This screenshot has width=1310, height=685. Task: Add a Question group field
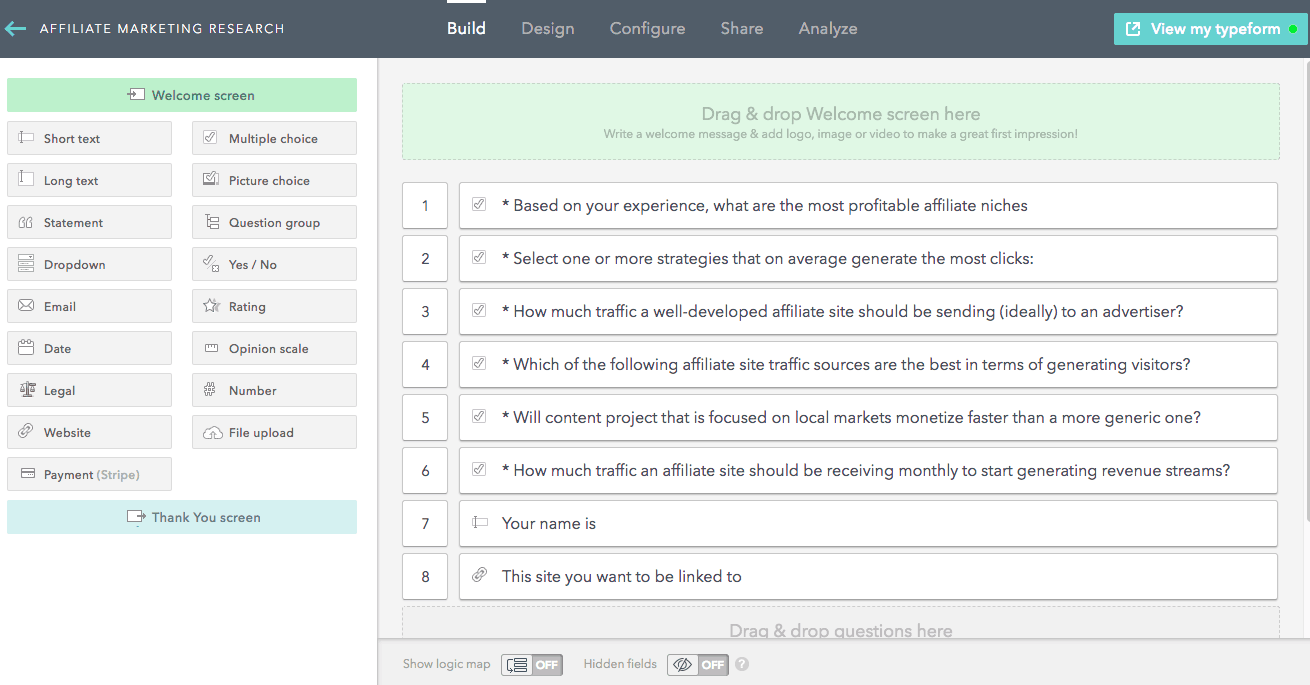[273, 222]
